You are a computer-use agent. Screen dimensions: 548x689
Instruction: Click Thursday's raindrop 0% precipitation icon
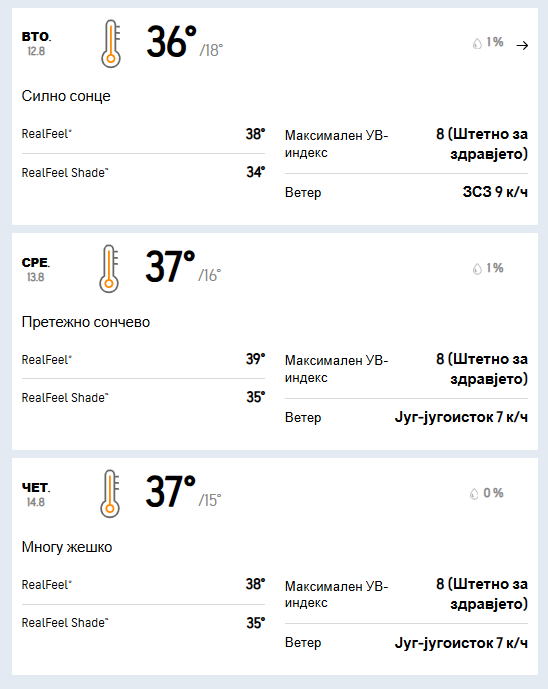(x=474, y=494)
